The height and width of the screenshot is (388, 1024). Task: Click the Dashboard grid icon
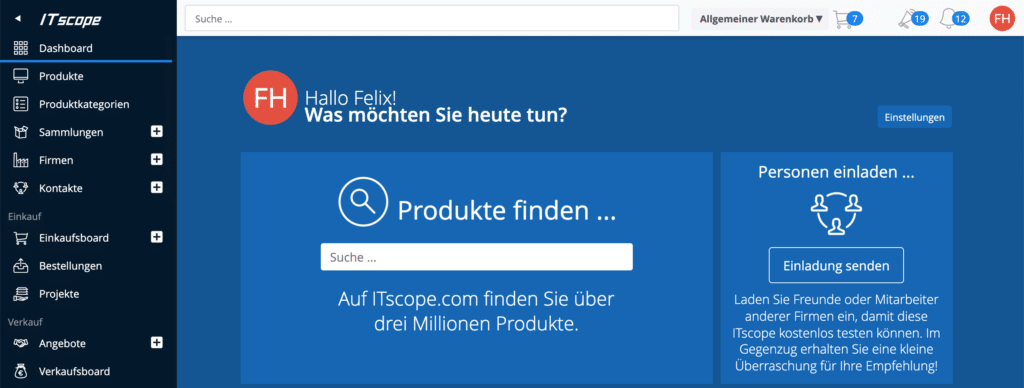click(20, 48)
